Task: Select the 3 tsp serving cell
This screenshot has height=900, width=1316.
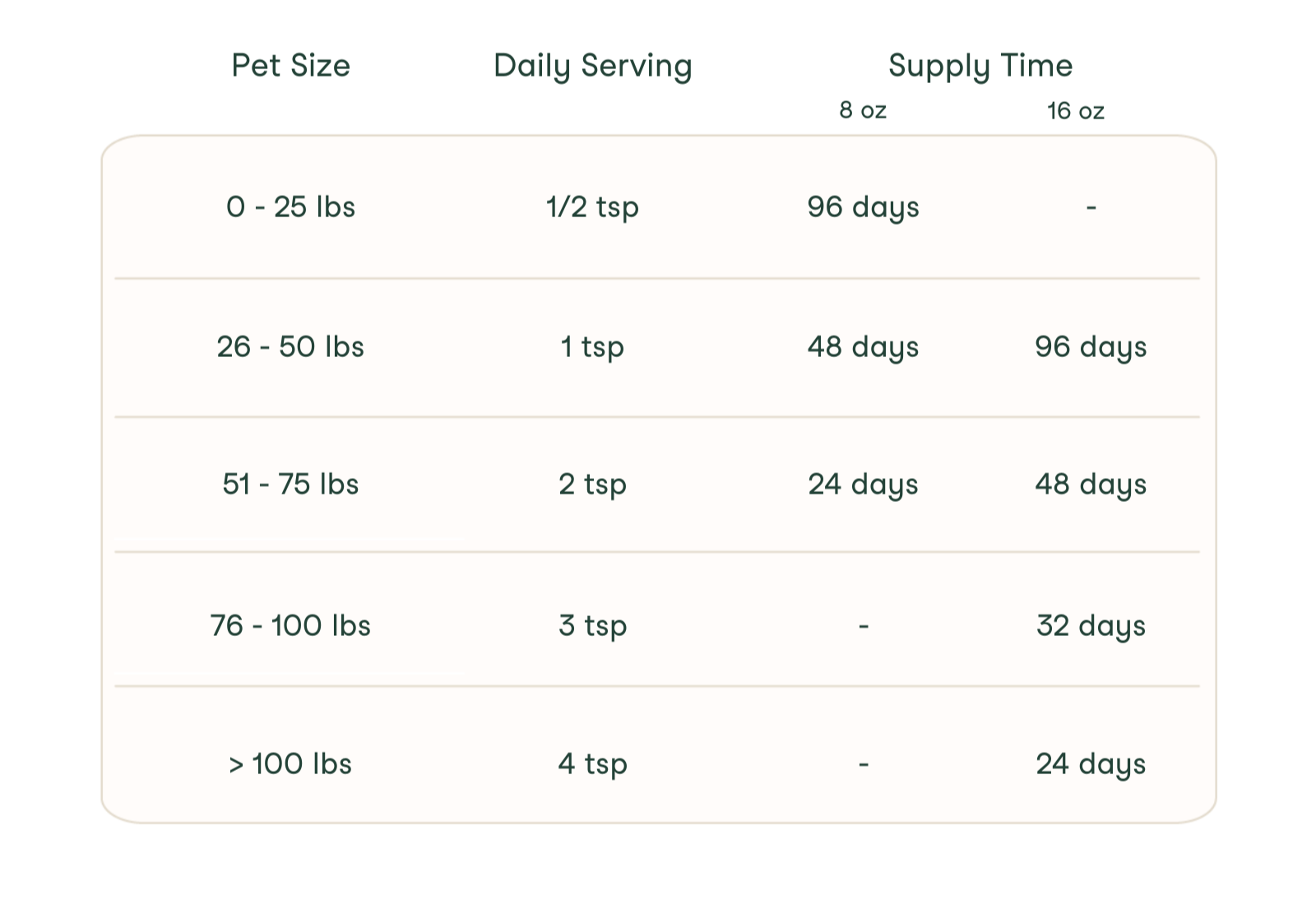Action: click(x=592, y=626)
